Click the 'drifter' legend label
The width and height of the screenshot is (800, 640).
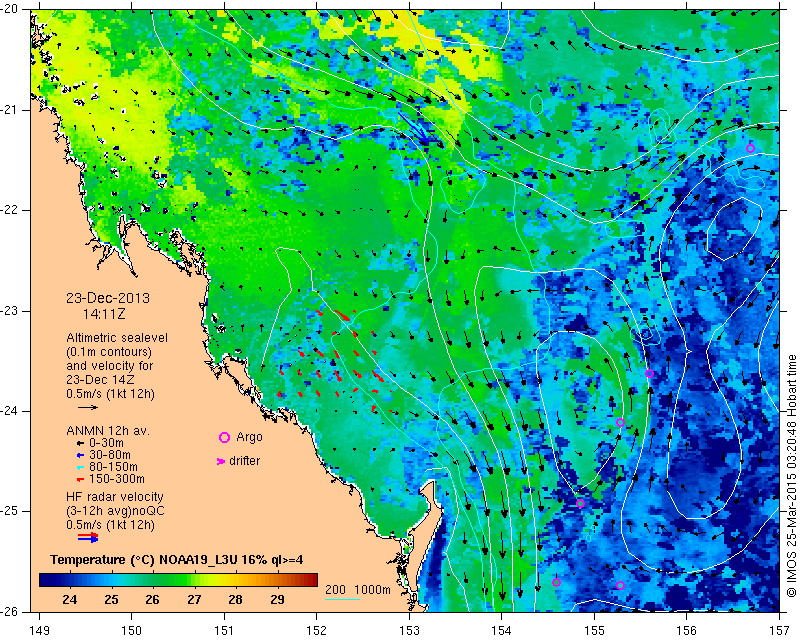pyautogui.click(x=244, y=461)
